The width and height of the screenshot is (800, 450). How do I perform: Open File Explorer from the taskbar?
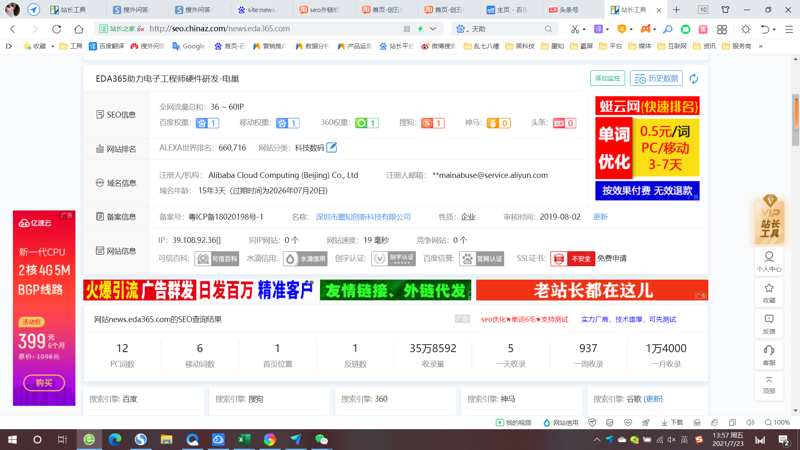[x=166, y=439]
